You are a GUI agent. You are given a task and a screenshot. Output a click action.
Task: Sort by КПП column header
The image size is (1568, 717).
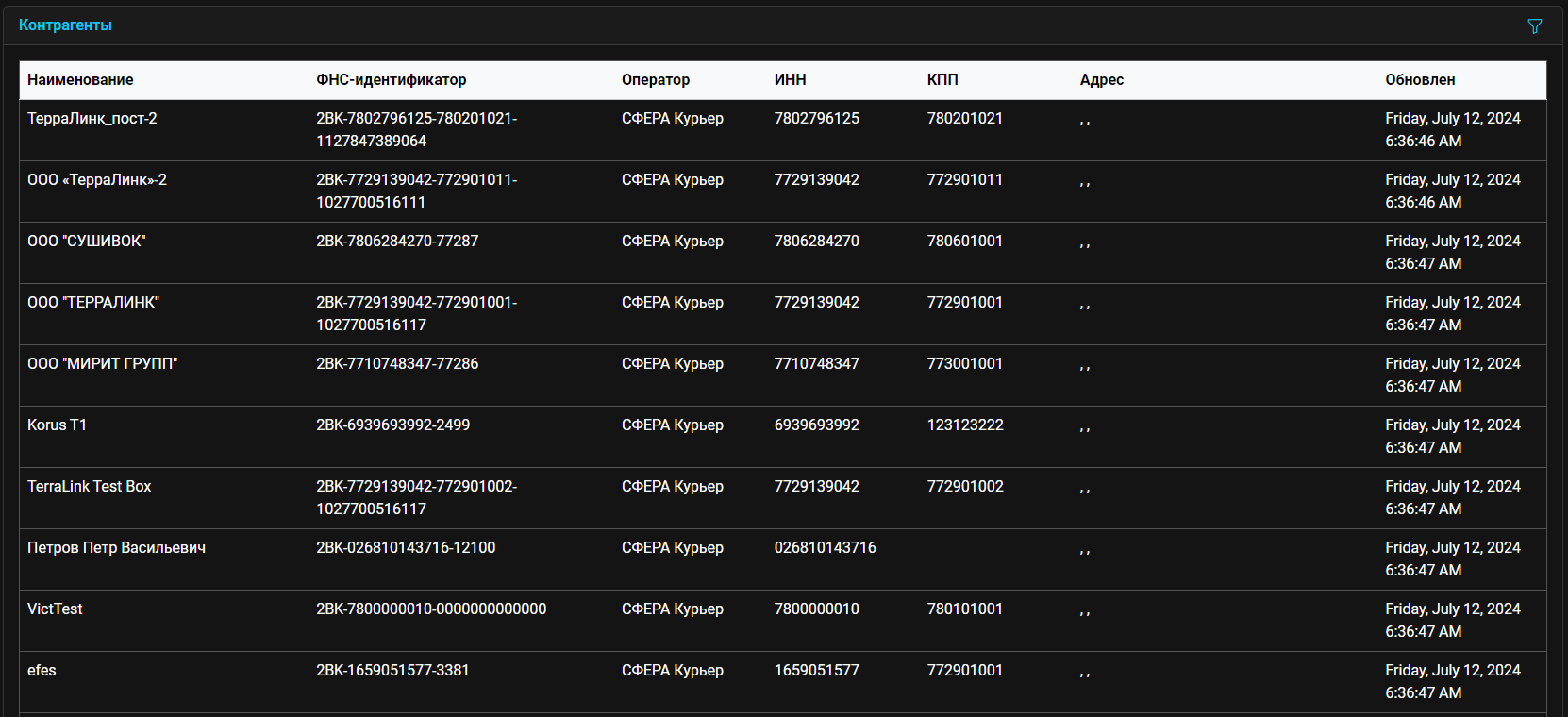click(942, 80)
